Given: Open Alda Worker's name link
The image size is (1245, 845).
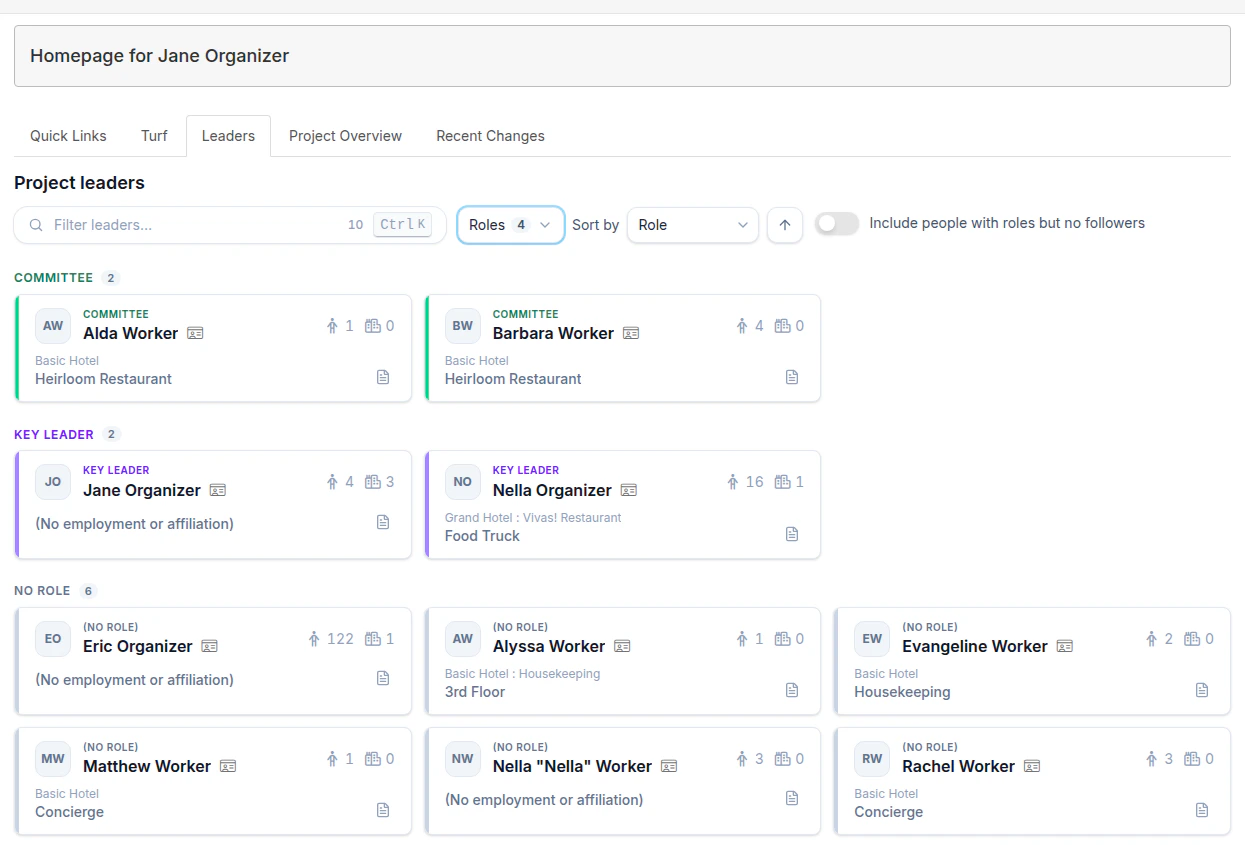Looking at the screenshot, I should tap(131, 333).
